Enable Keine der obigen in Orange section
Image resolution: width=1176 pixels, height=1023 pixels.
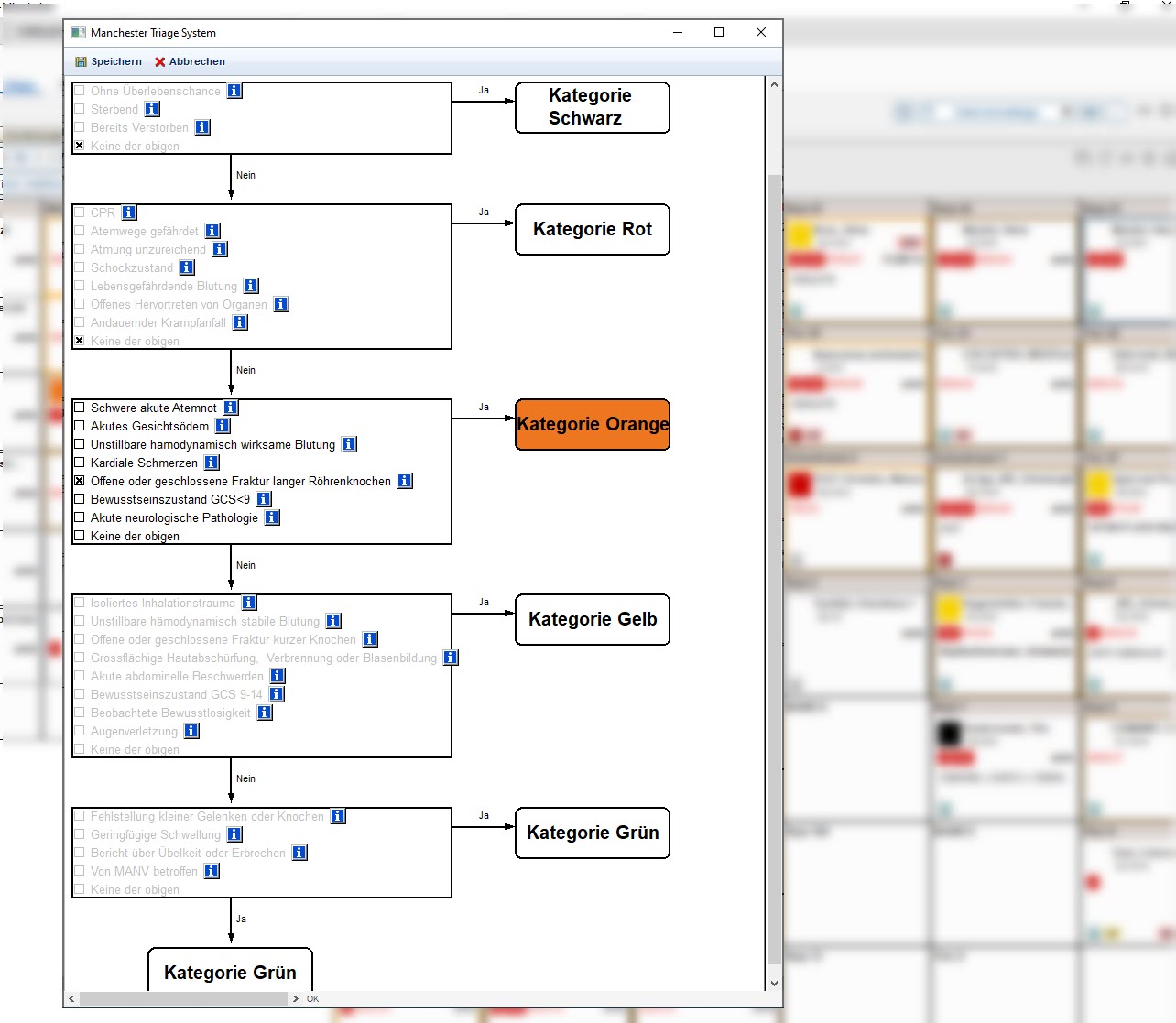[80, 536]
